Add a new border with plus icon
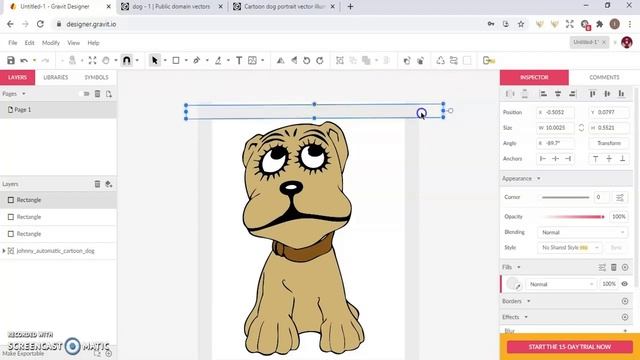Viewport: 640px width, 360px height. [625, 301]
